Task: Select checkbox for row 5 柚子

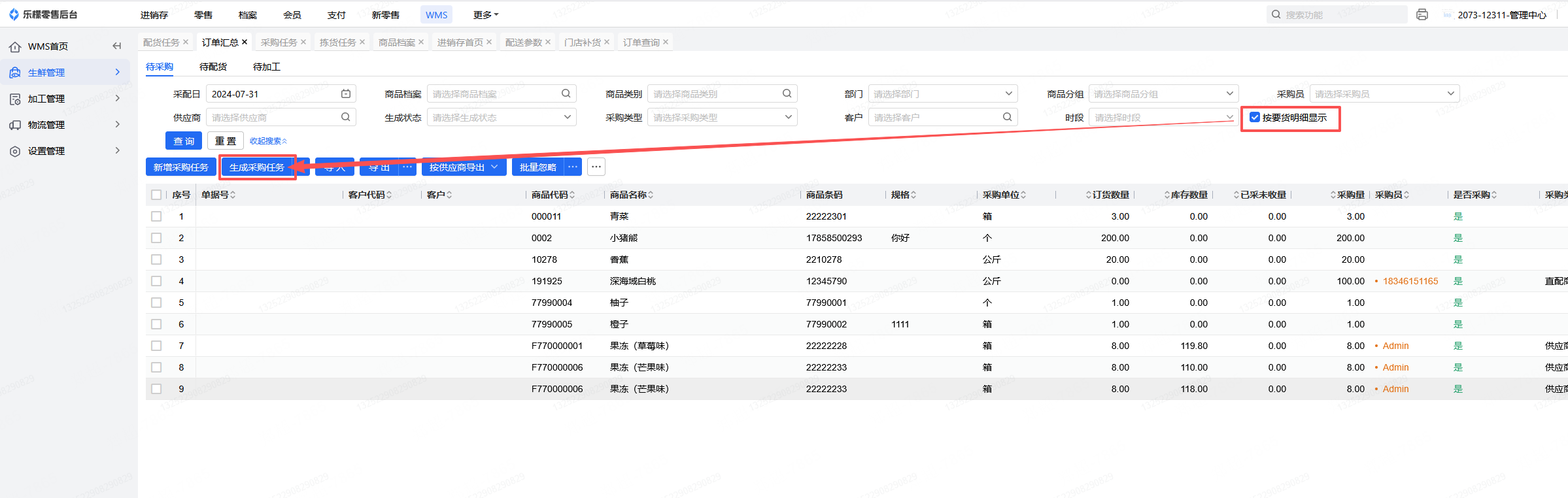Action: tap(156, 303)
